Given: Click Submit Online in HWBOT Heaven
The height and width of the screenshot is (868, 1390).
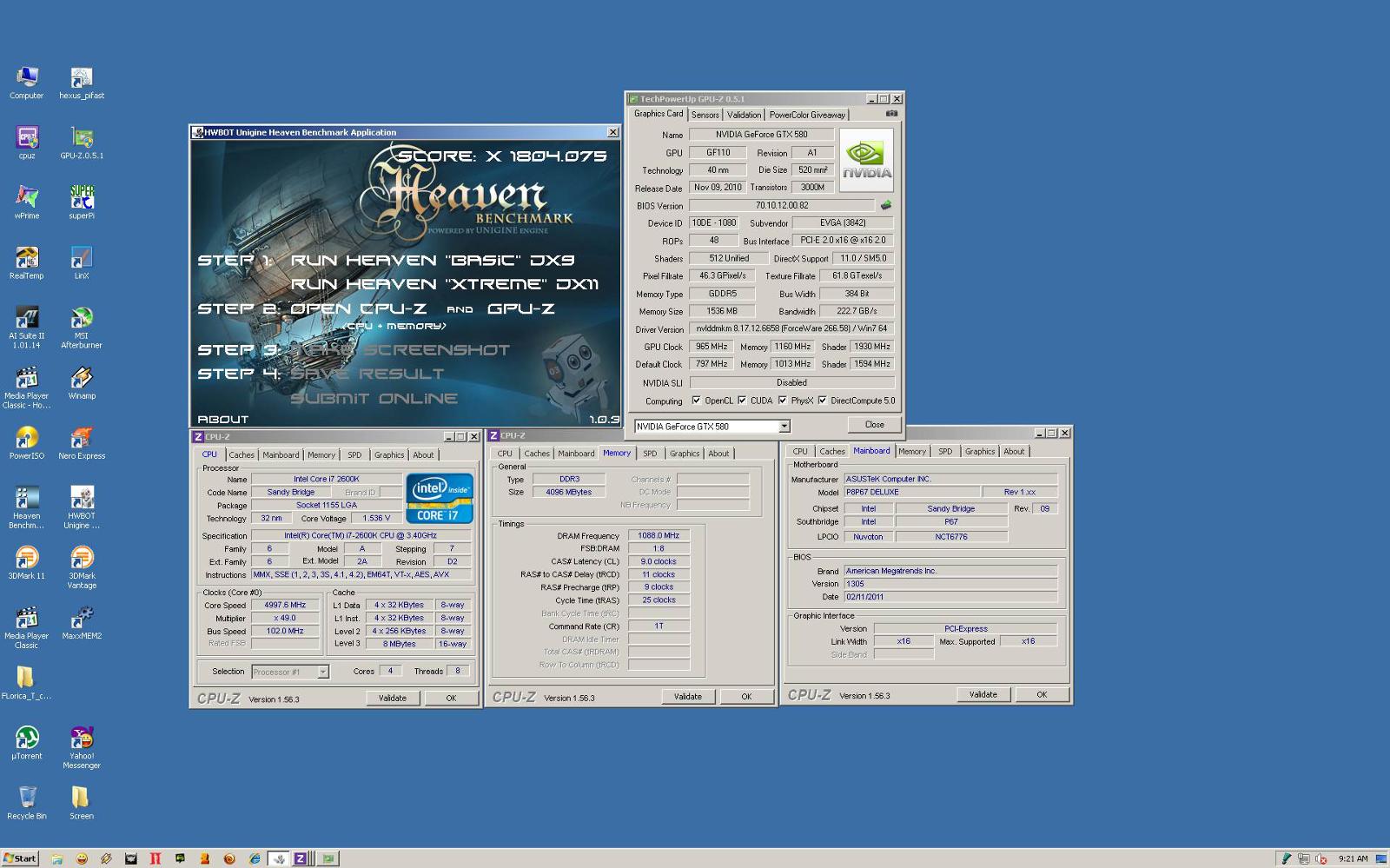Looking at the screenshot, I should click(x=374, y=398).
